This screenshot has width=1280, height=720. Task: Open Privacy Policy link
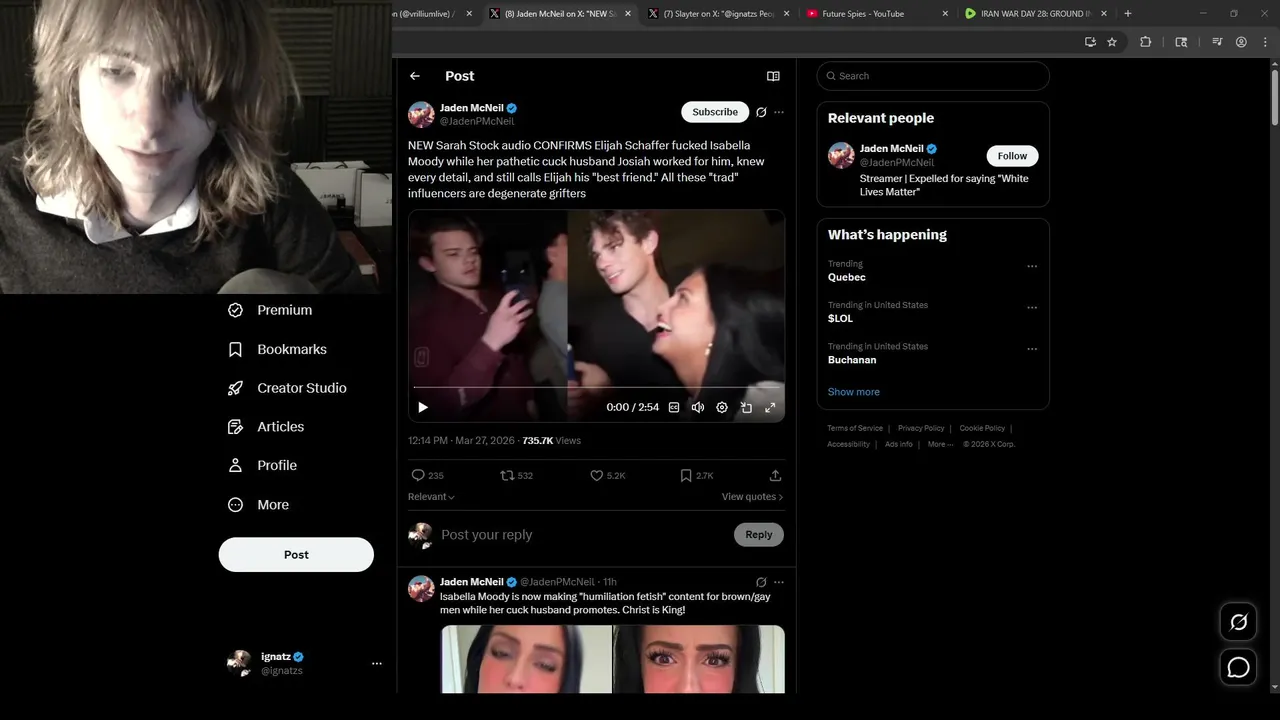pyautogui.click(x=921, y=428)
